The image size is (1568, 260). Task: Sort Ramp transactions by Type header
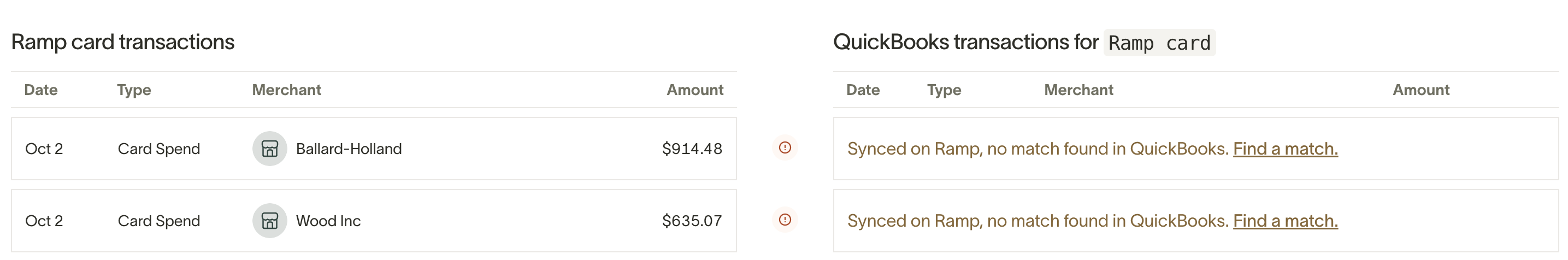tap(134, 90)
